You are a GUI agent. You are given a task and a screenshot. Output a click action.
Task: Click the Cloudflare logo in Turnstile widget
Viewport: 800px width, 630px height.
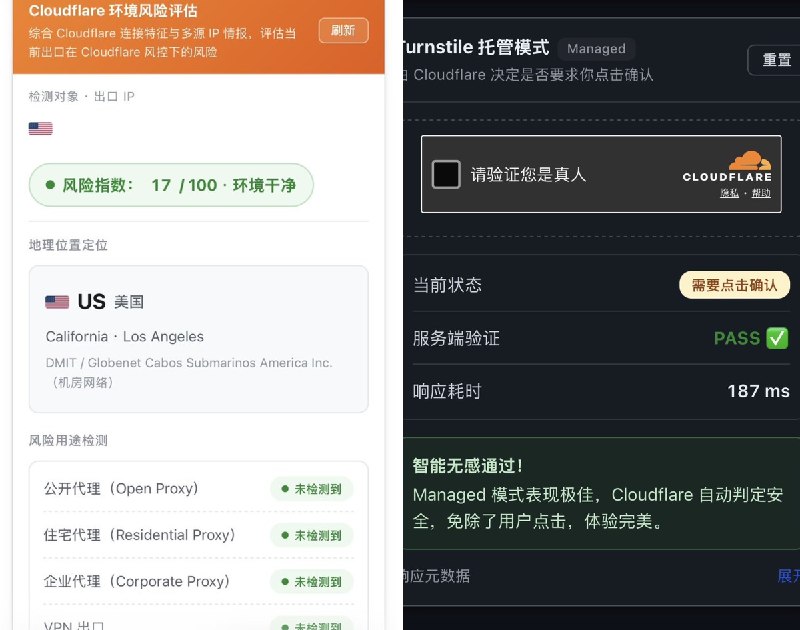tap(727, 166)
